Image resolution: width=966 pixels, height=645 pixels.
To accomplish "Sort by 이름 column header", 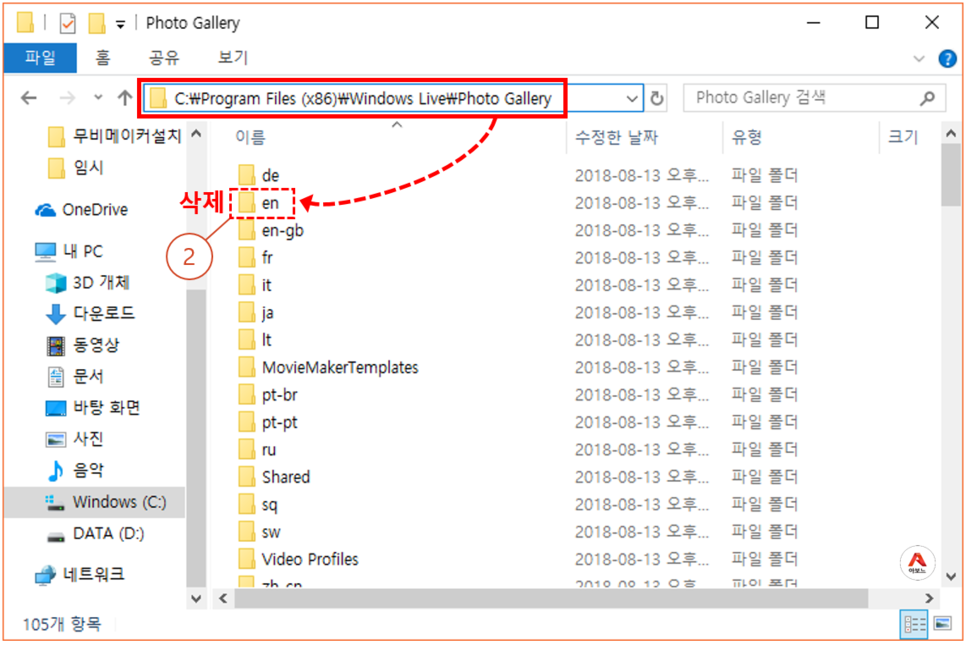I will coord(250,137).
